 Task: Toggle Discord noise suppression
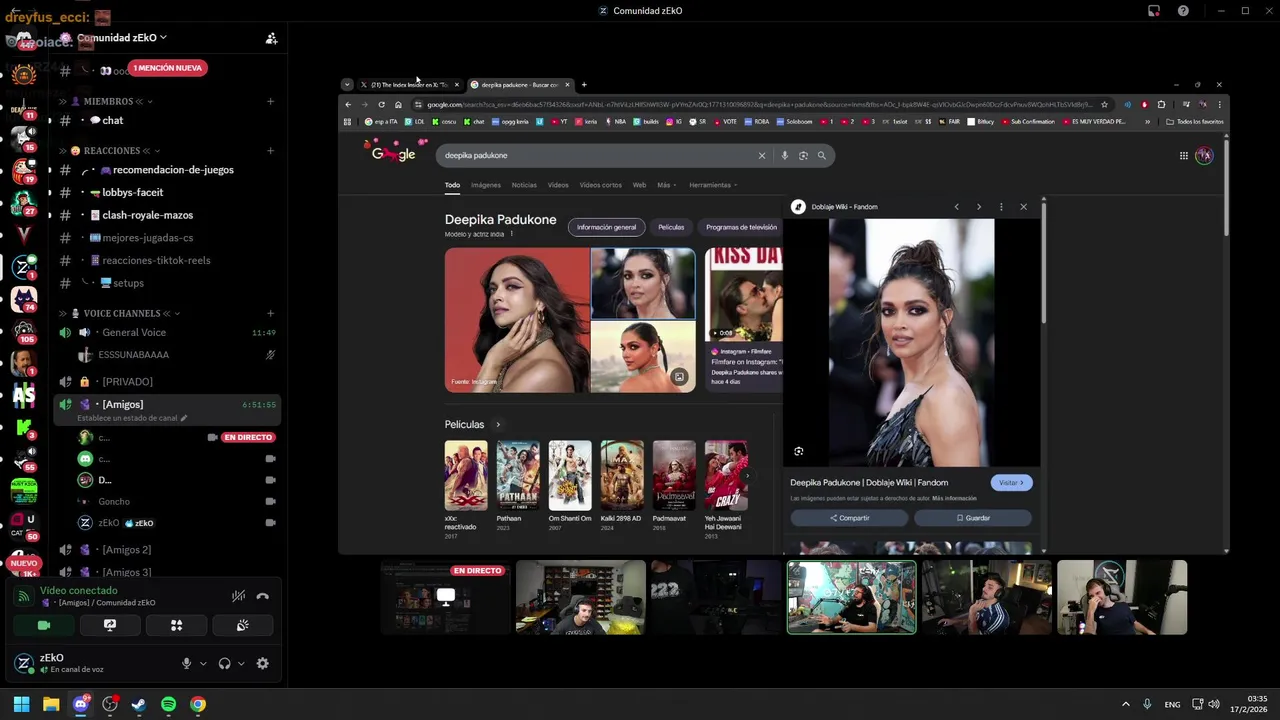click(238, 596)
